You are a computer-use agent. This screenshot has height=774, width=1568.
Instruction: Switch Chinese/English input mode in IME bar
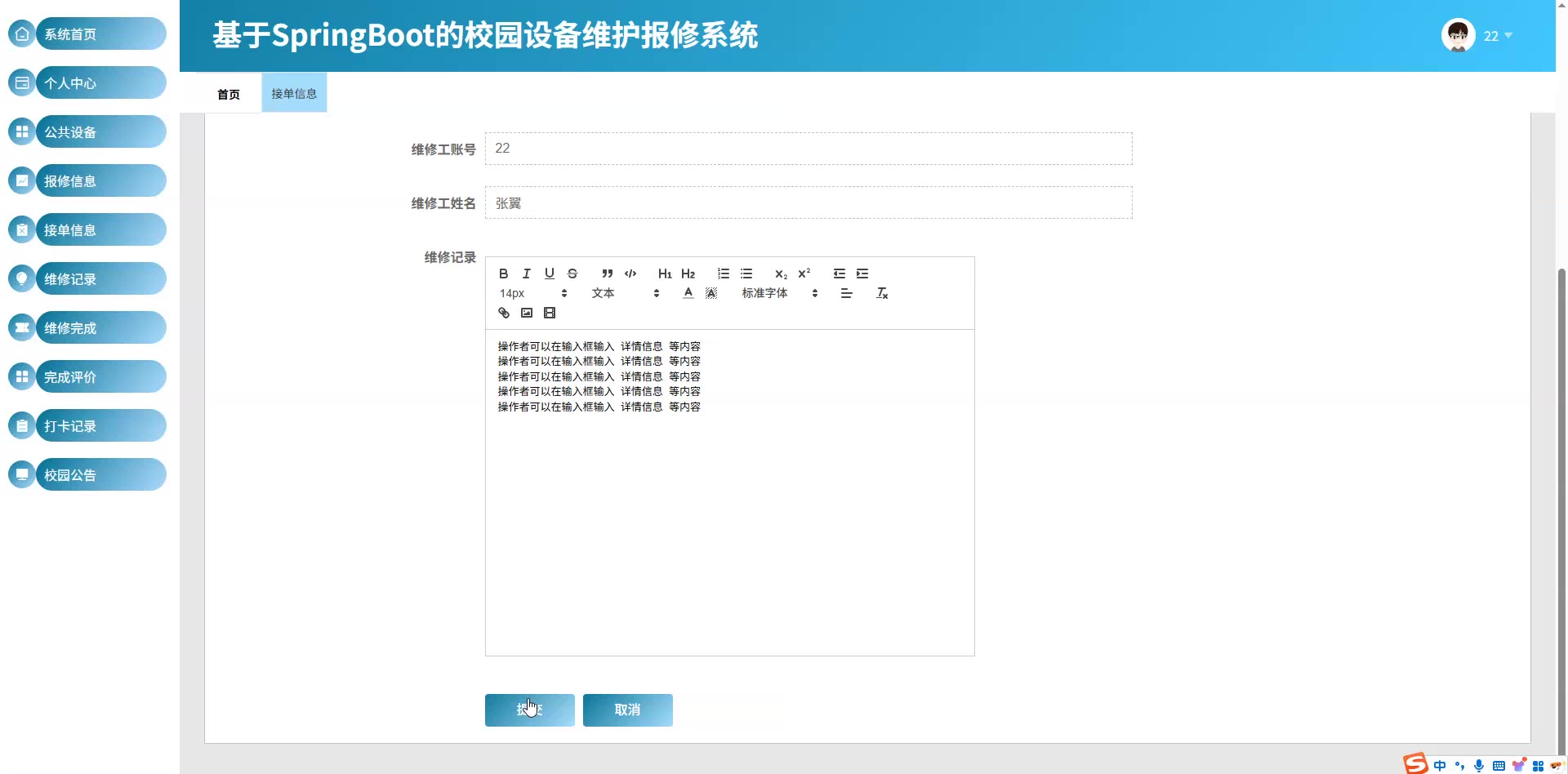coord(1440,766)
